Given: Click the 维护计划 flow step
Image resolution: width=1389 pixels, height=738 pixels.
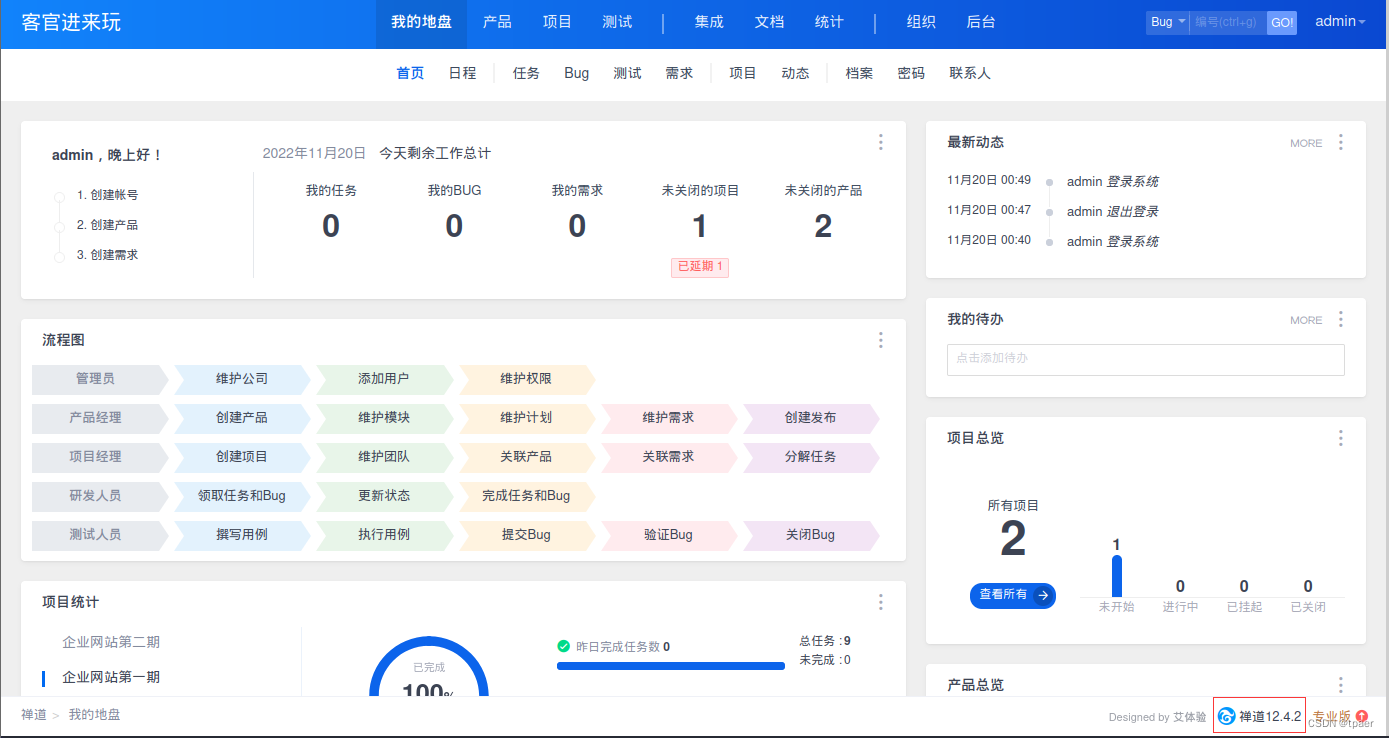Looking at the screenshot, I should pyautogui.click(x=526, y=418).
